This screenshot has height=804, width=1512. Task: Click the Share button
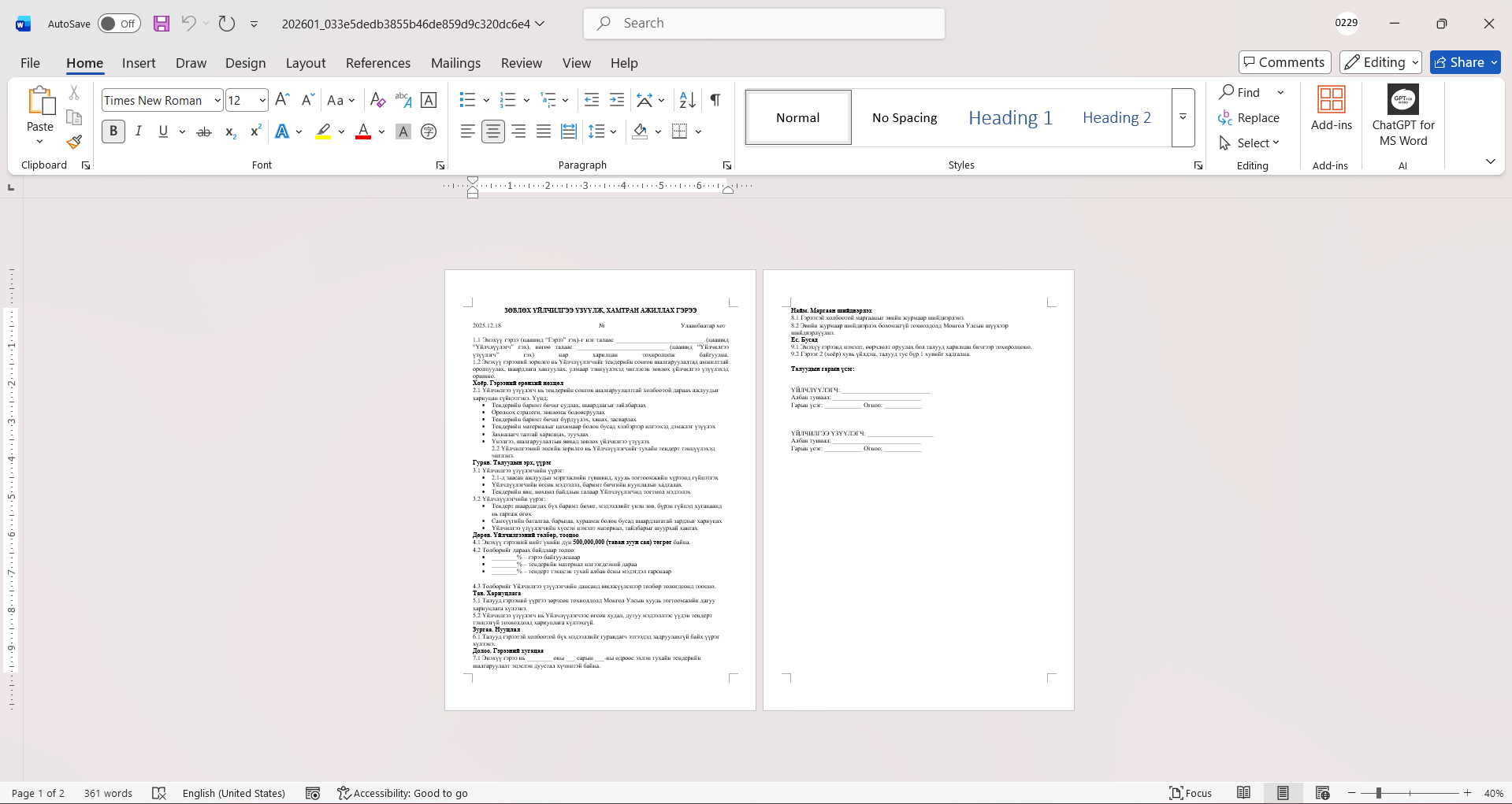pos(1465,62)
